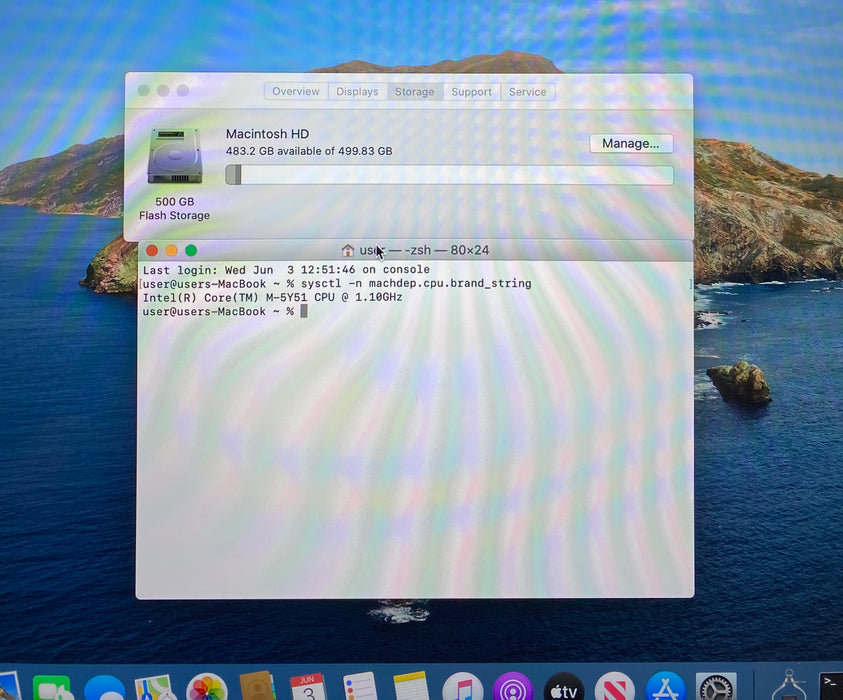Minimize Terminal with the yellow button

coord(172,251)
